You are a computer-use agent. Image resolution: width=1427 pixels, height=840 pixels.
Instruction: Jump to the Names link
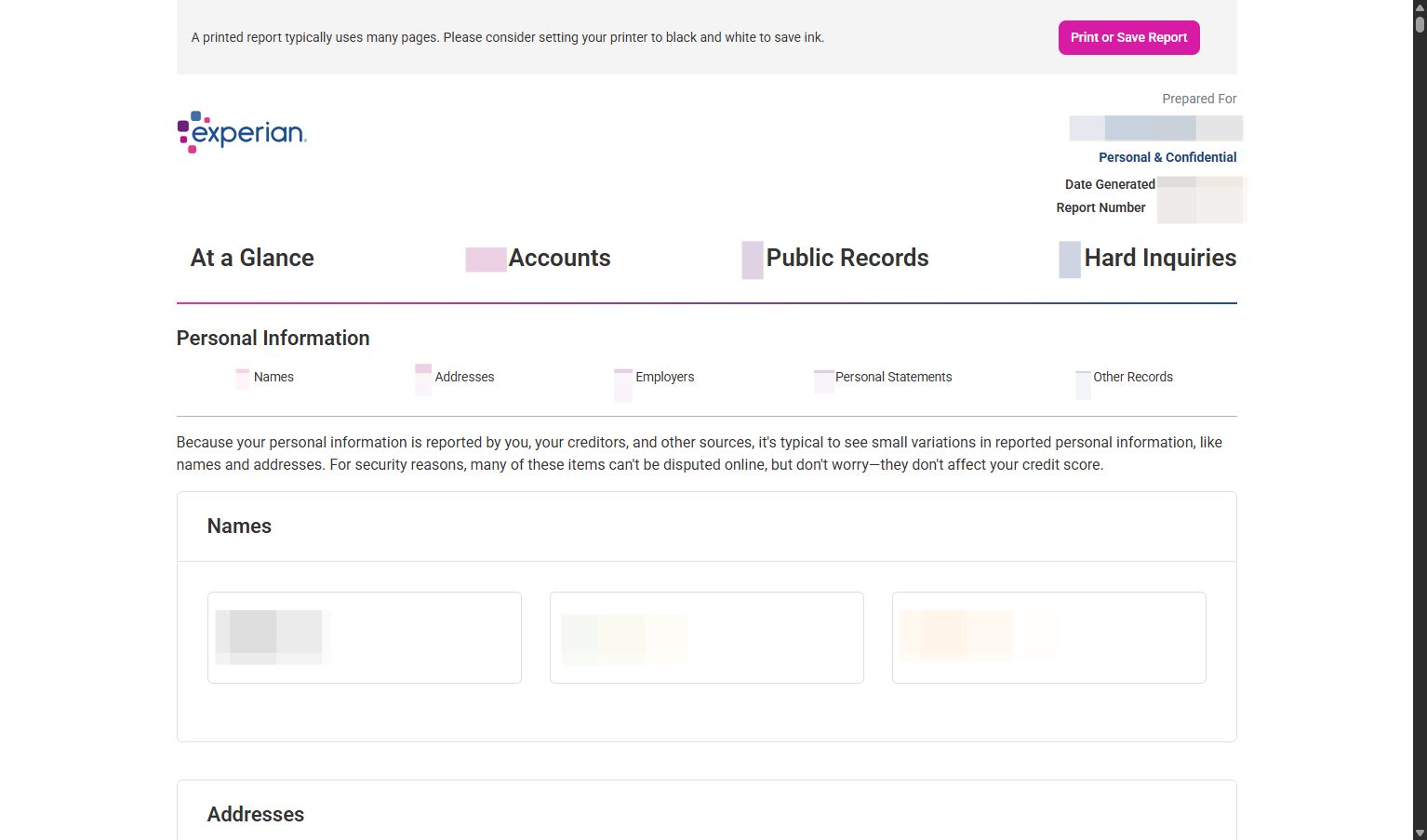pyautogui.click(x=273, y=377)
